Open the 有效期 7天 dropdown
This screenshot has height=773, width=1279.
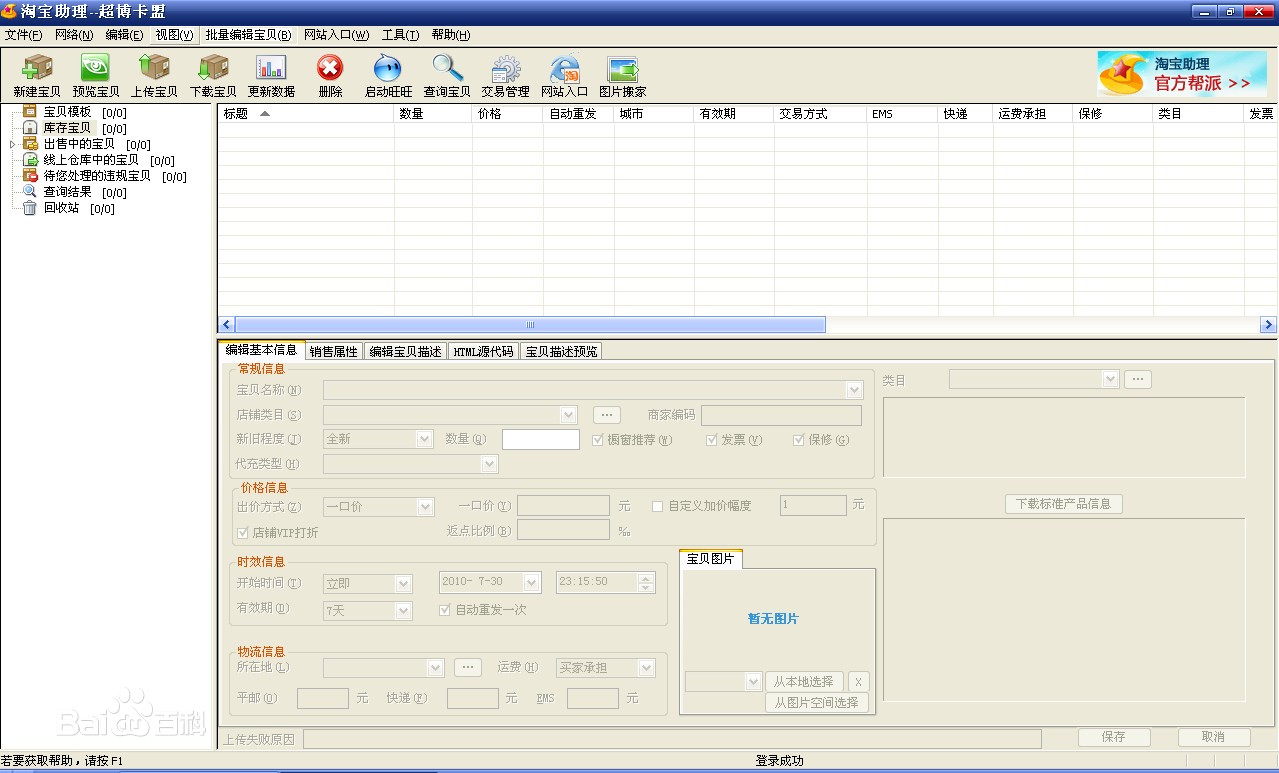pyautogui.click(x=403, y=610)
